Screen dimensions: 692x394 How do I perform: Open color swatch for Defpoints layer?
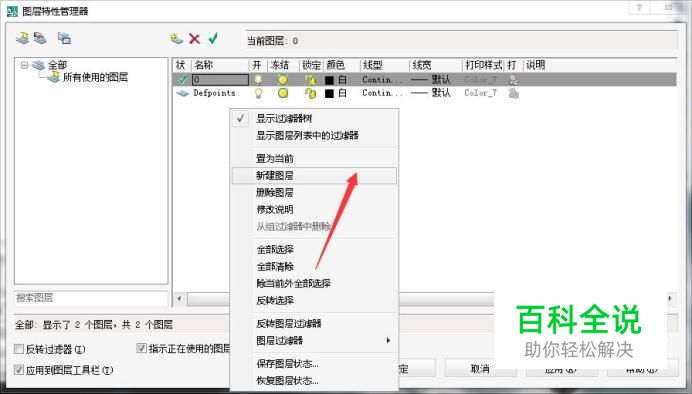329,94
